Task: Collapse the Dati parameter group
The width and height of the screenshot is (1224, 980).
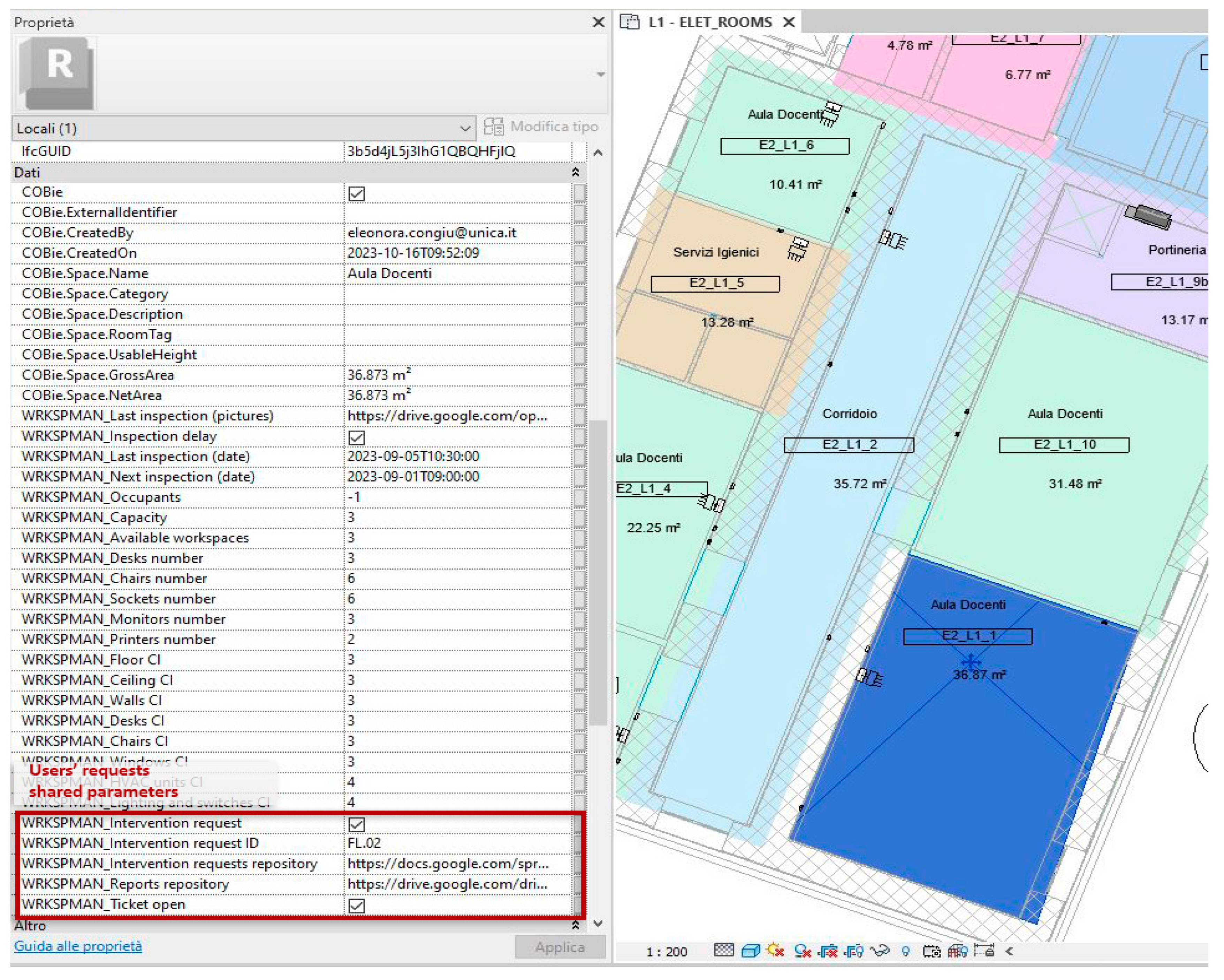Action: pos(575,172)
